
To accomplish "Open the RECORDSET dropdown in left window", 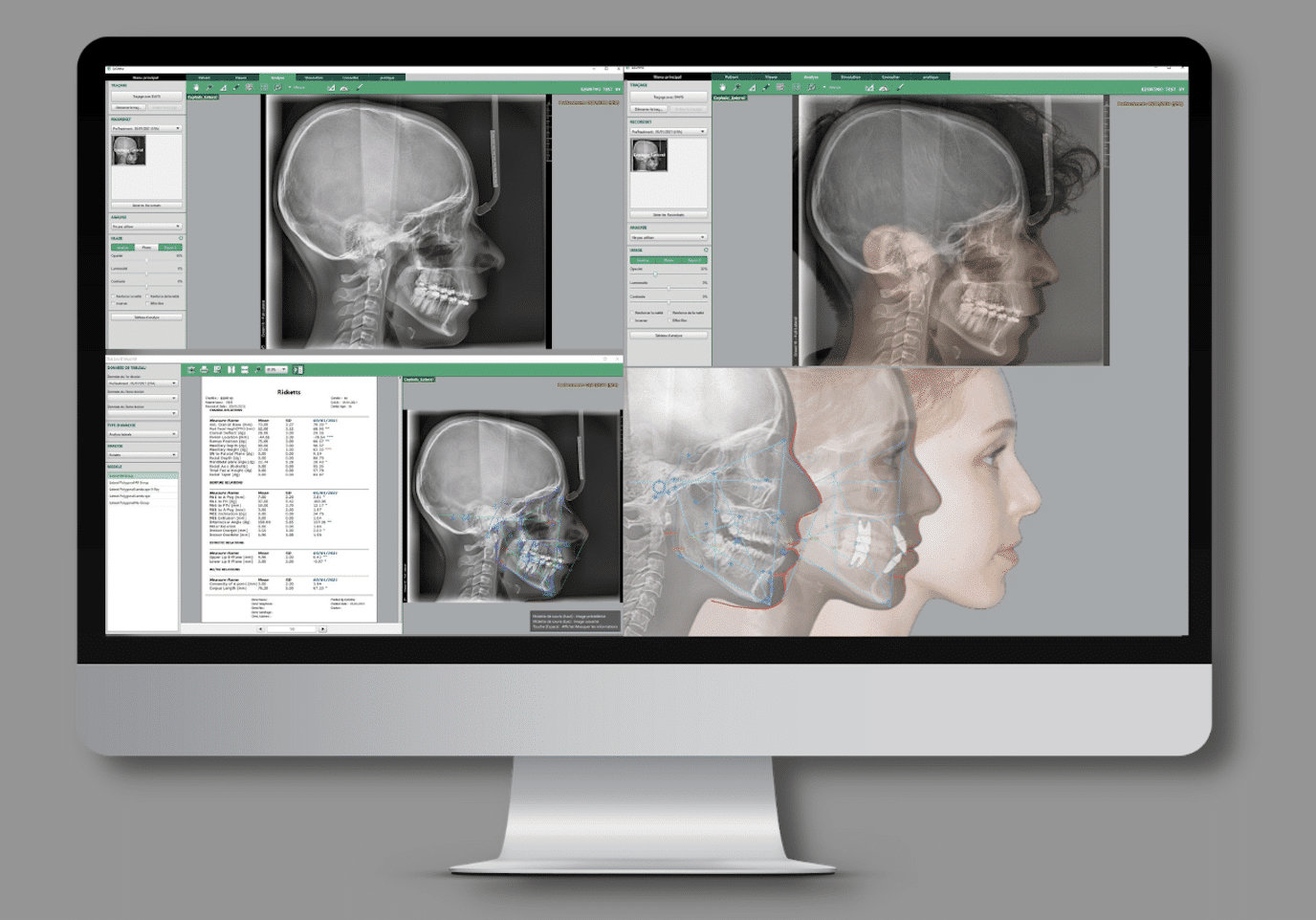I will click(146, 128).
